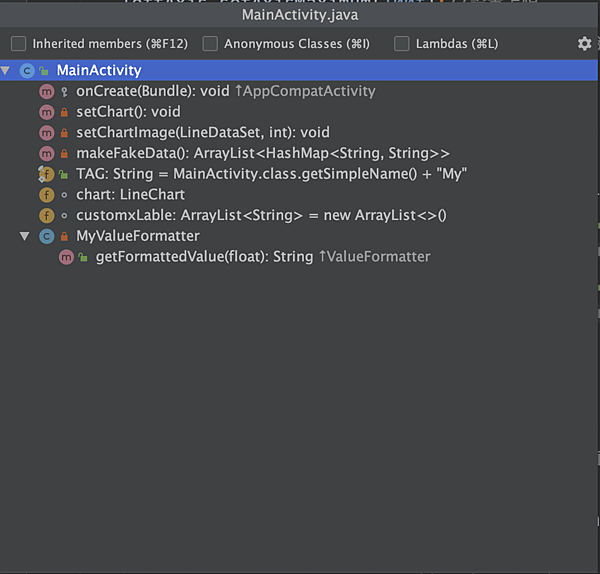Click the private lock icon next to setChart()
Viewport: 600px width, 574px height.
pos(64,112)
